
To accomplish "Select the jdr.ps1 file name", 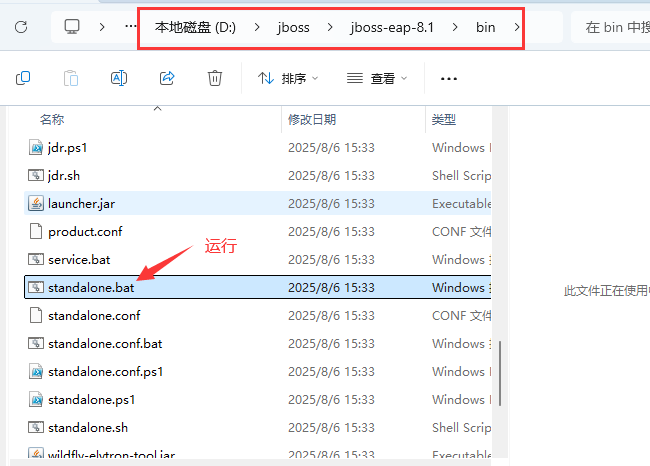I will pos(67,148).
